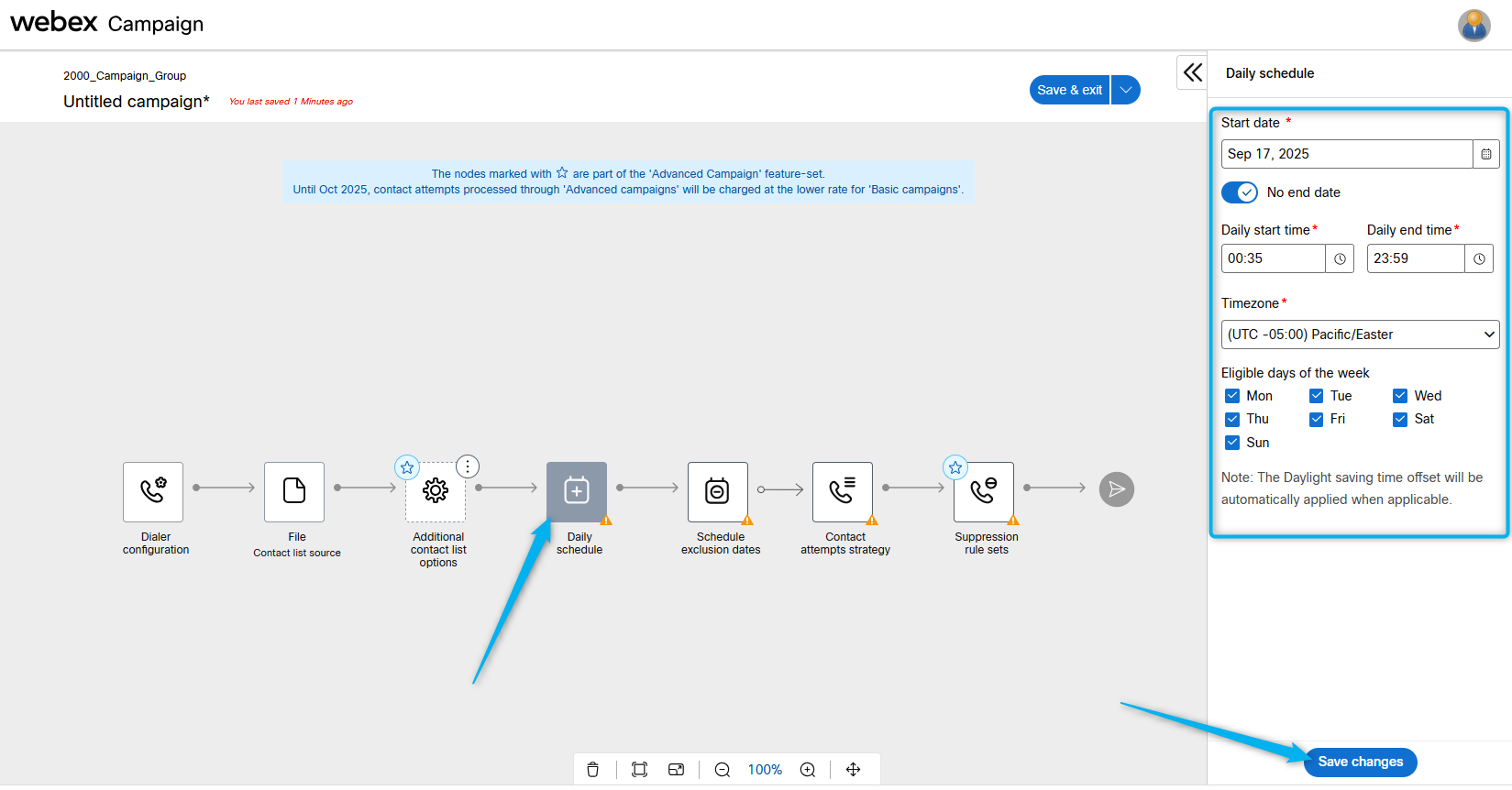Click the zoom out magnifier icon

coord(723,770)
